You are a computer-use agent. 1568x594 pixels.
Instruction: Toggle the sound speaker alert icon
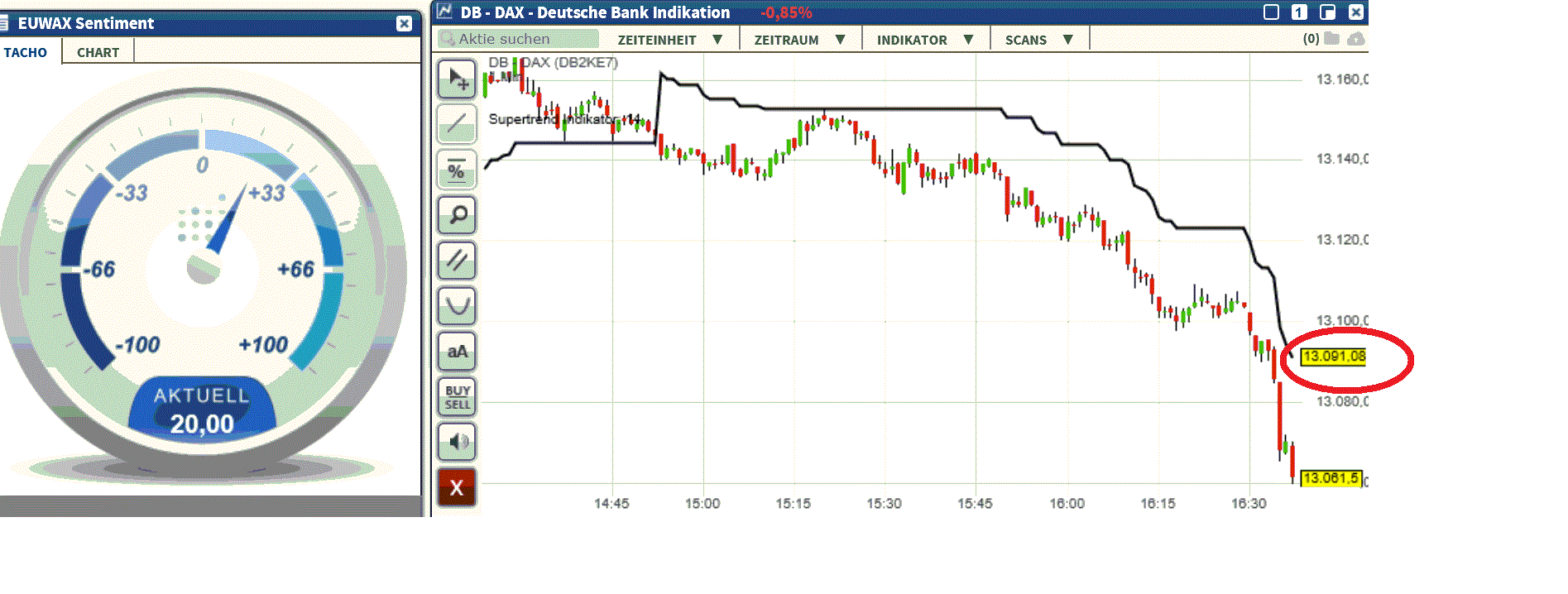(x=457, y=442)
